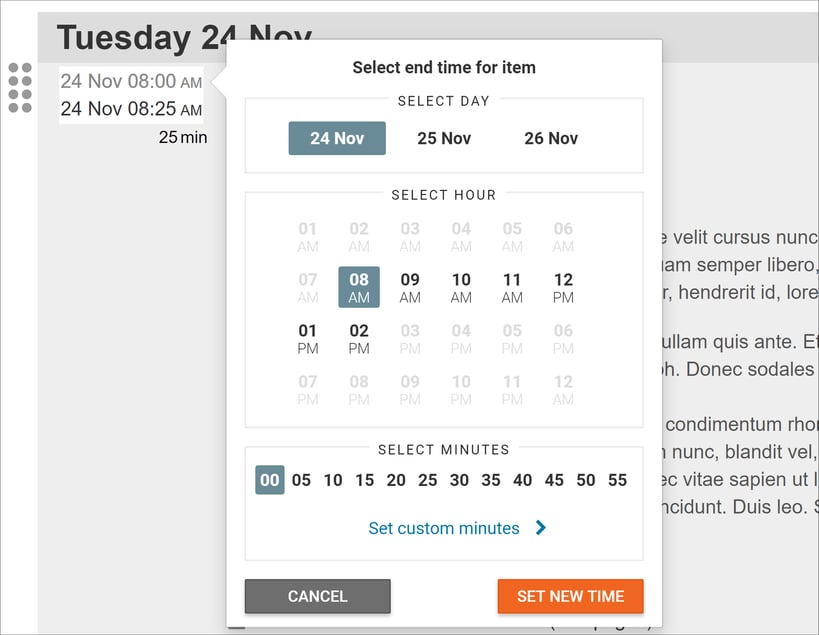
Task: Select the 12 PM hour
Action: pos(563,287)
